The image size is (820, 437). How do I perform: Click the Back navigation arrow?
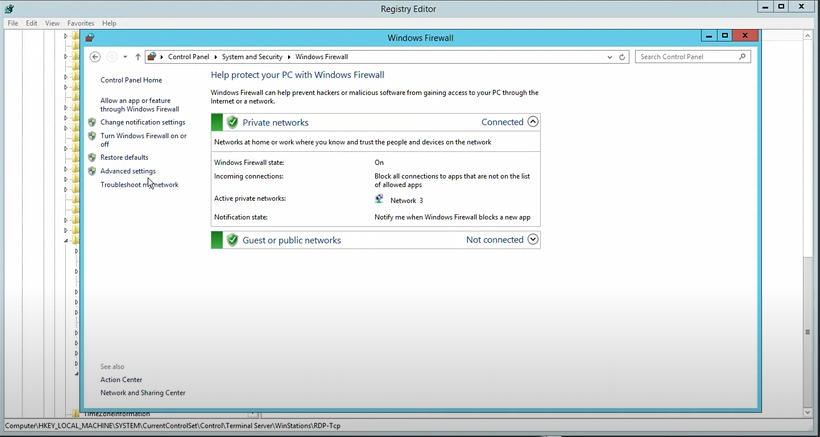[95, 57]
